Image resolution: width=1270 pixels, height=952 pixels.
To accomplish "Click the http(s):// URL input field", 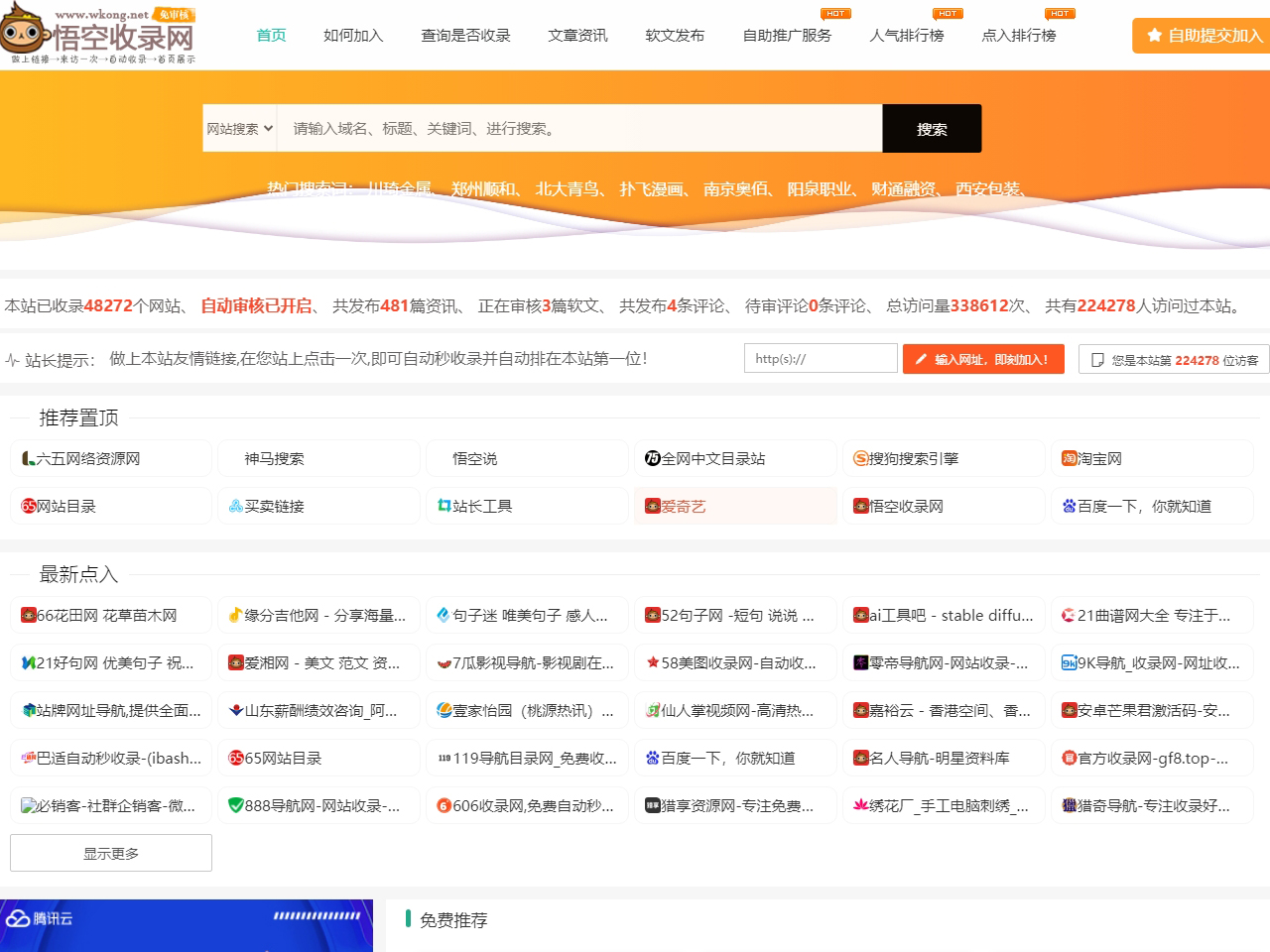I will [x=821, y=358].
